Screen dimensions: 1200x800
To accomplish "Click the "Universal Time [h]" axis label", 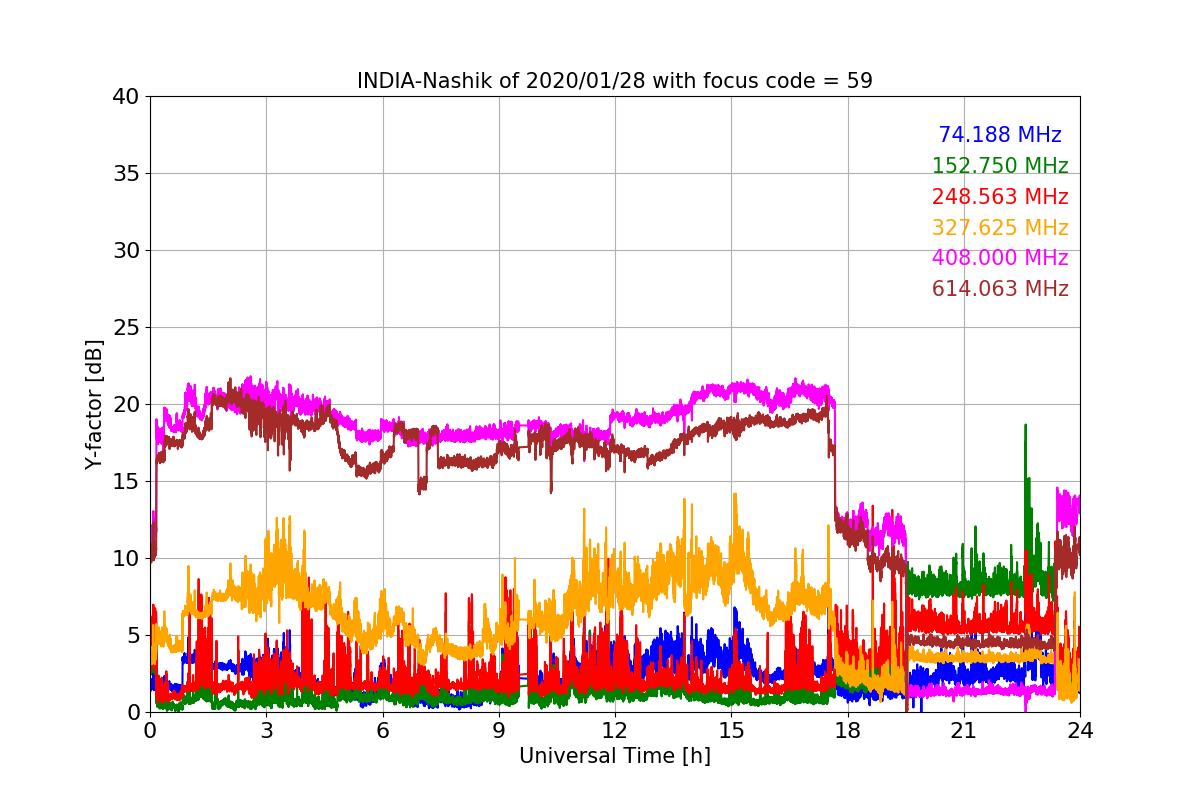I will [614, 757].
